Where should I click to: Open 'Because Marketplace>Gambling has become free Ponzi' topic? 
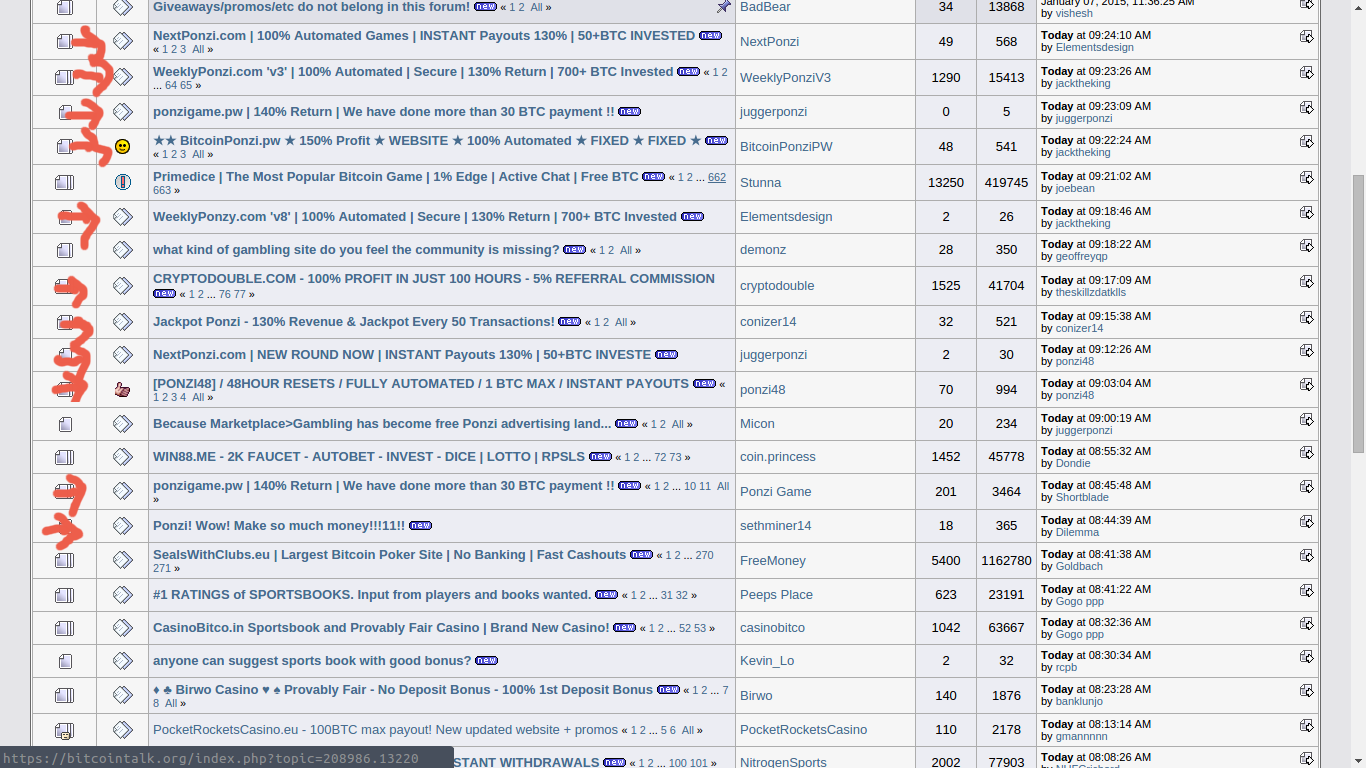click(382, 423)
